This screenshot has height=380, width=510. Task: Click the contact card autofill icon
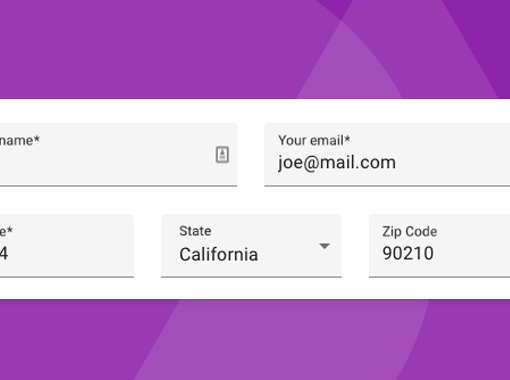[222, 155]
